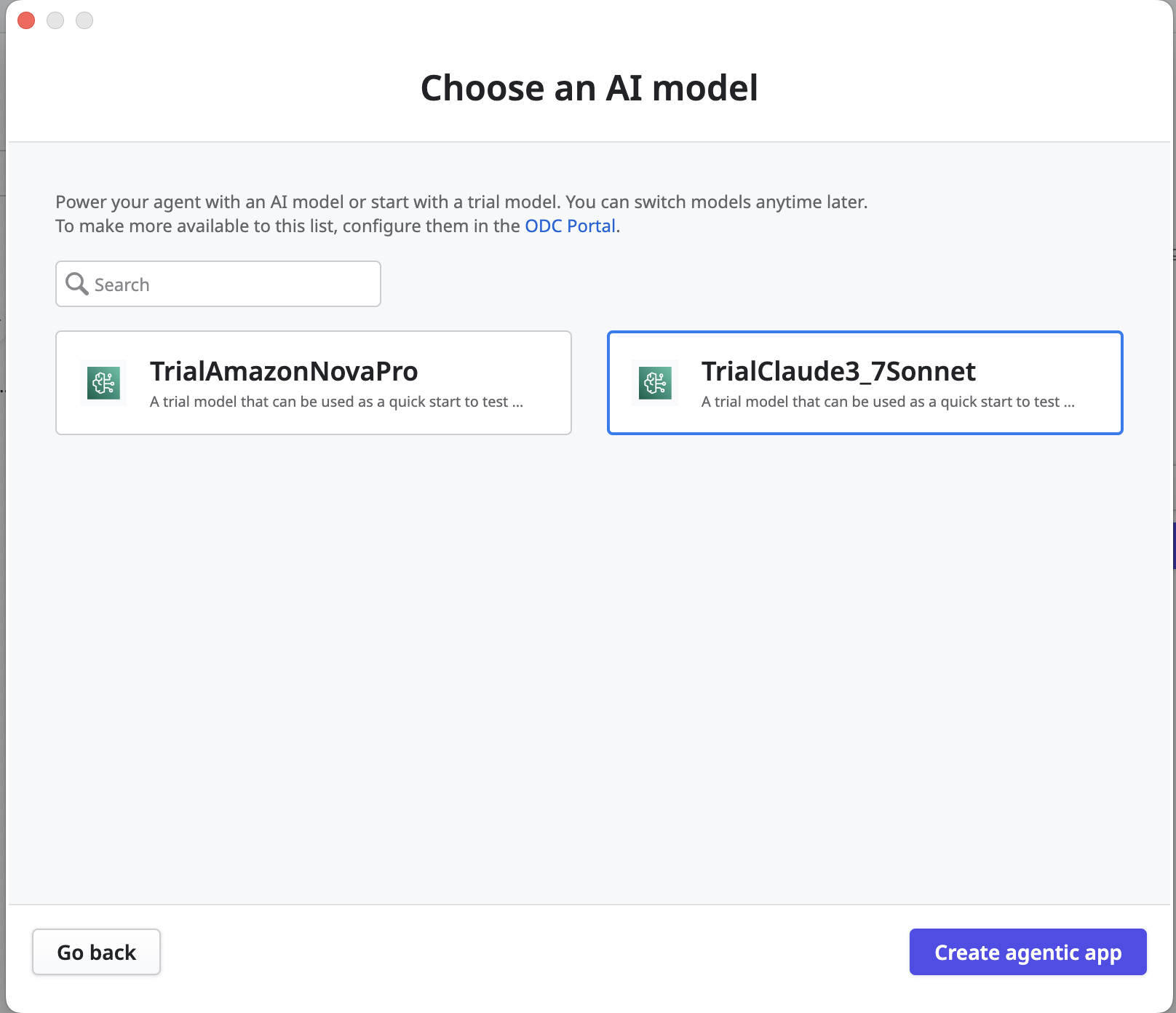Select the TrialClaude3_7Sonnet model title
The height and width of the screenshot is (1013, 1176).
838,371
